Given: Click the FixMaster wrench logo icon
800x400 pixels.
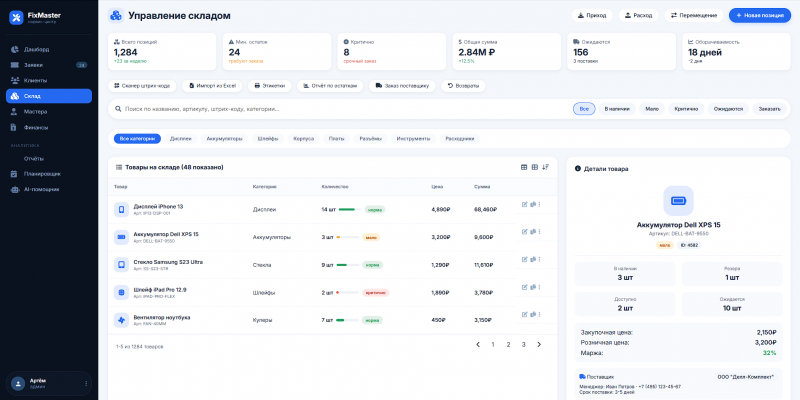Looking at the screenshot, I should [x=16, y=18].
